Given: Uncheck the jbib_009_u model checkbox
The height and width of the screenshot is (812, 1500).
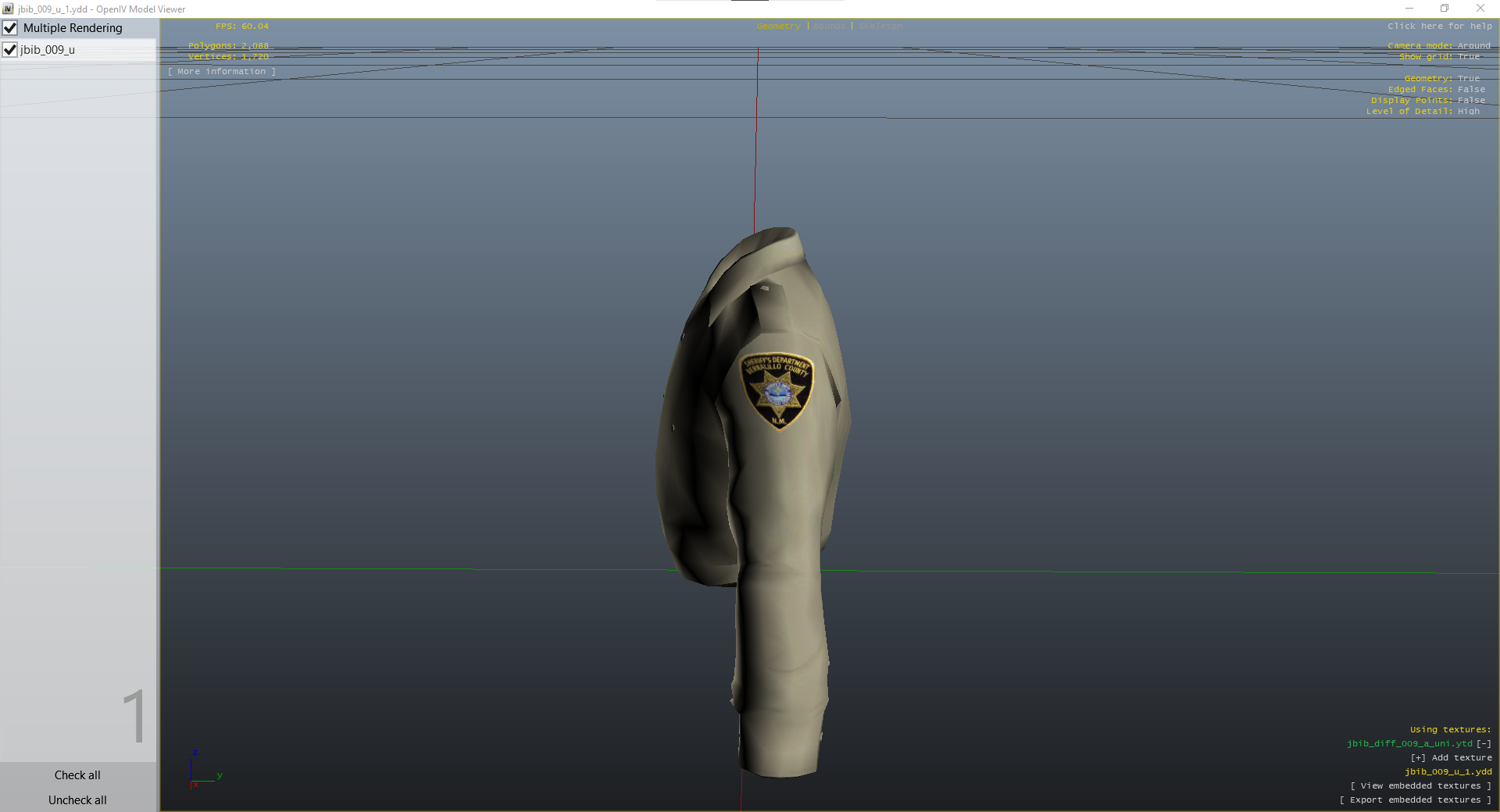Looking at the screenshot, I should point(10,50).
